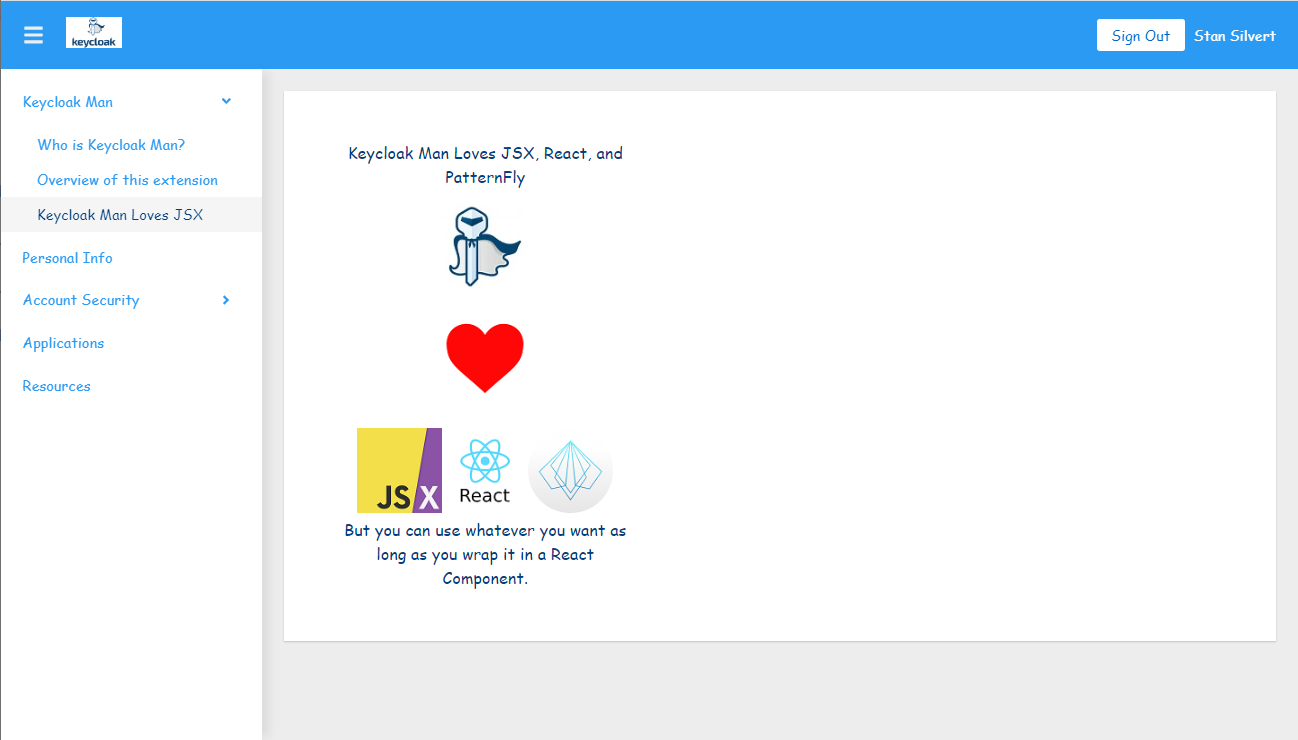Image resolution: width=1298 pixels, height=740 pixels.
Task: Open the Resources page
Action: click(x=56, y=386)
